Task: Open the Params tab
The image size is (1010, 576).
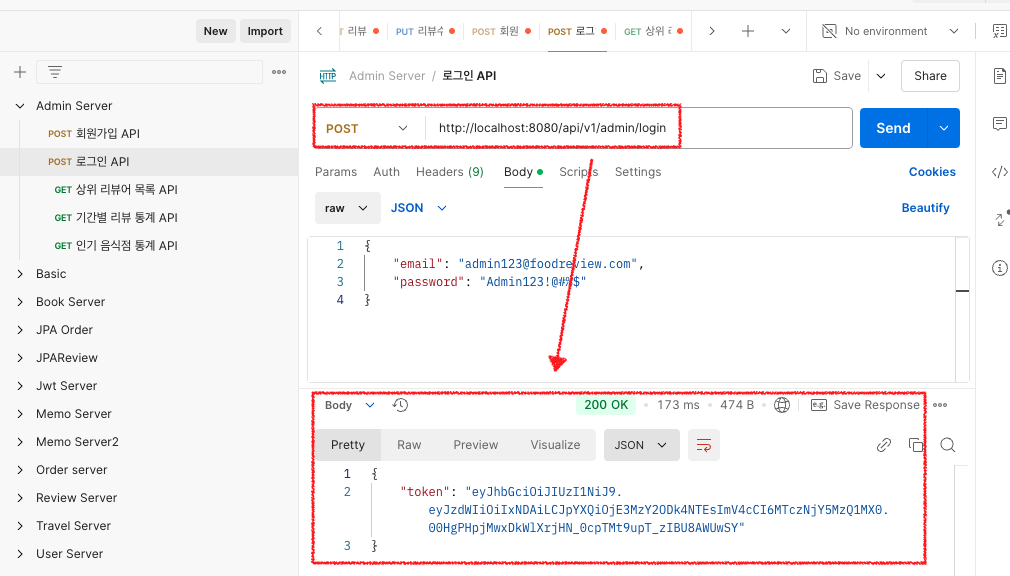Action: (x=336, y=172)
